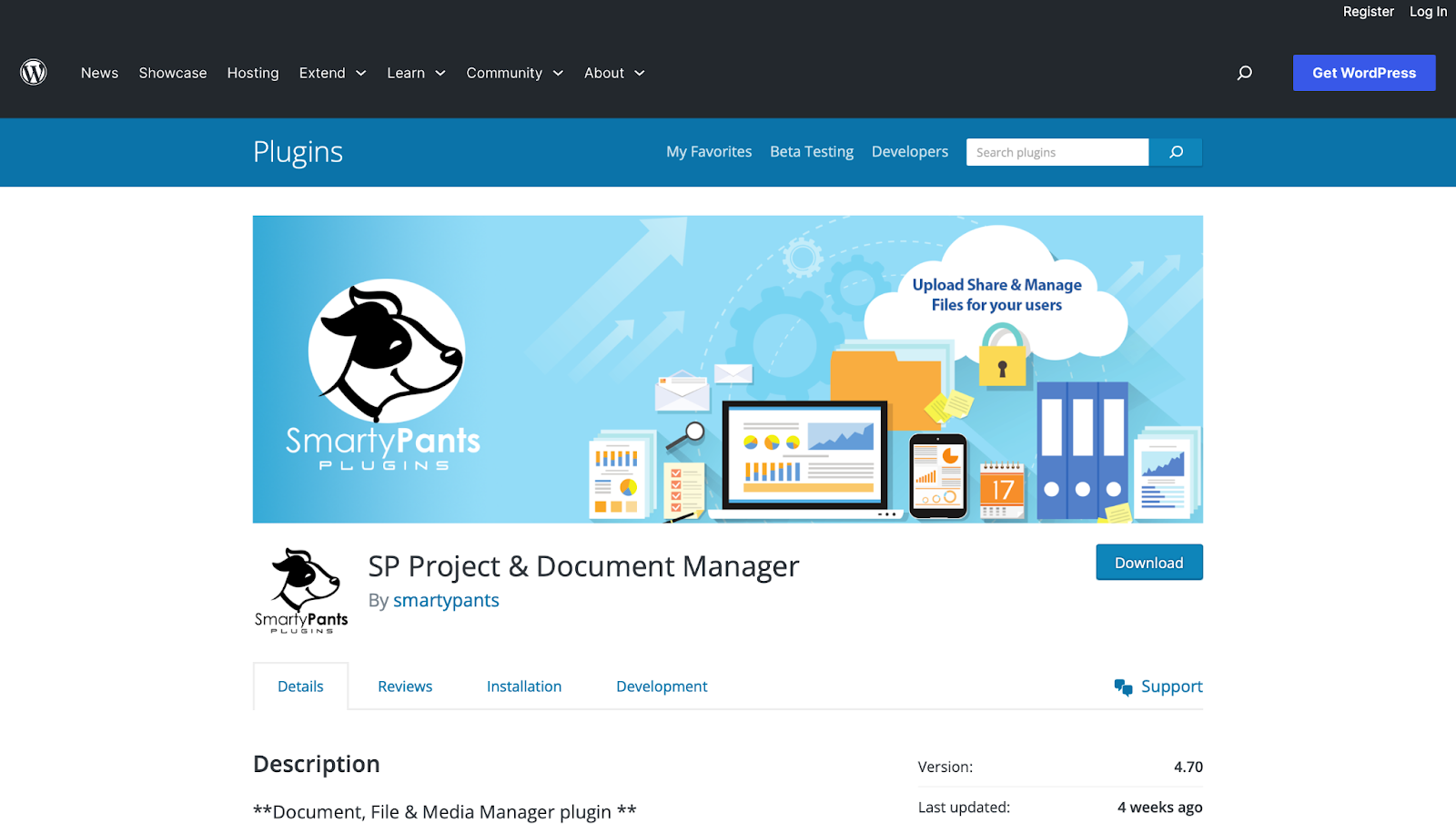Image resolution: width=1456 pixels, height=824 pixels.
Task: Click the 'Last updated:' label
Action: (x=964, y=808)
